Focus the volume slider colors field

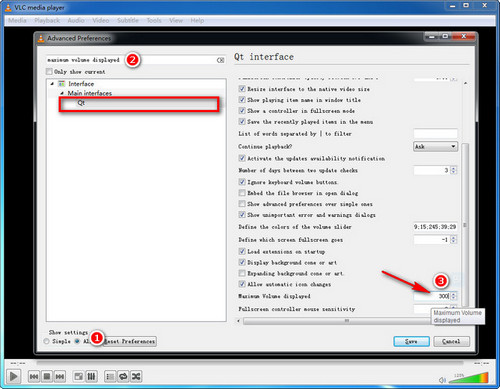coord(435,227)
